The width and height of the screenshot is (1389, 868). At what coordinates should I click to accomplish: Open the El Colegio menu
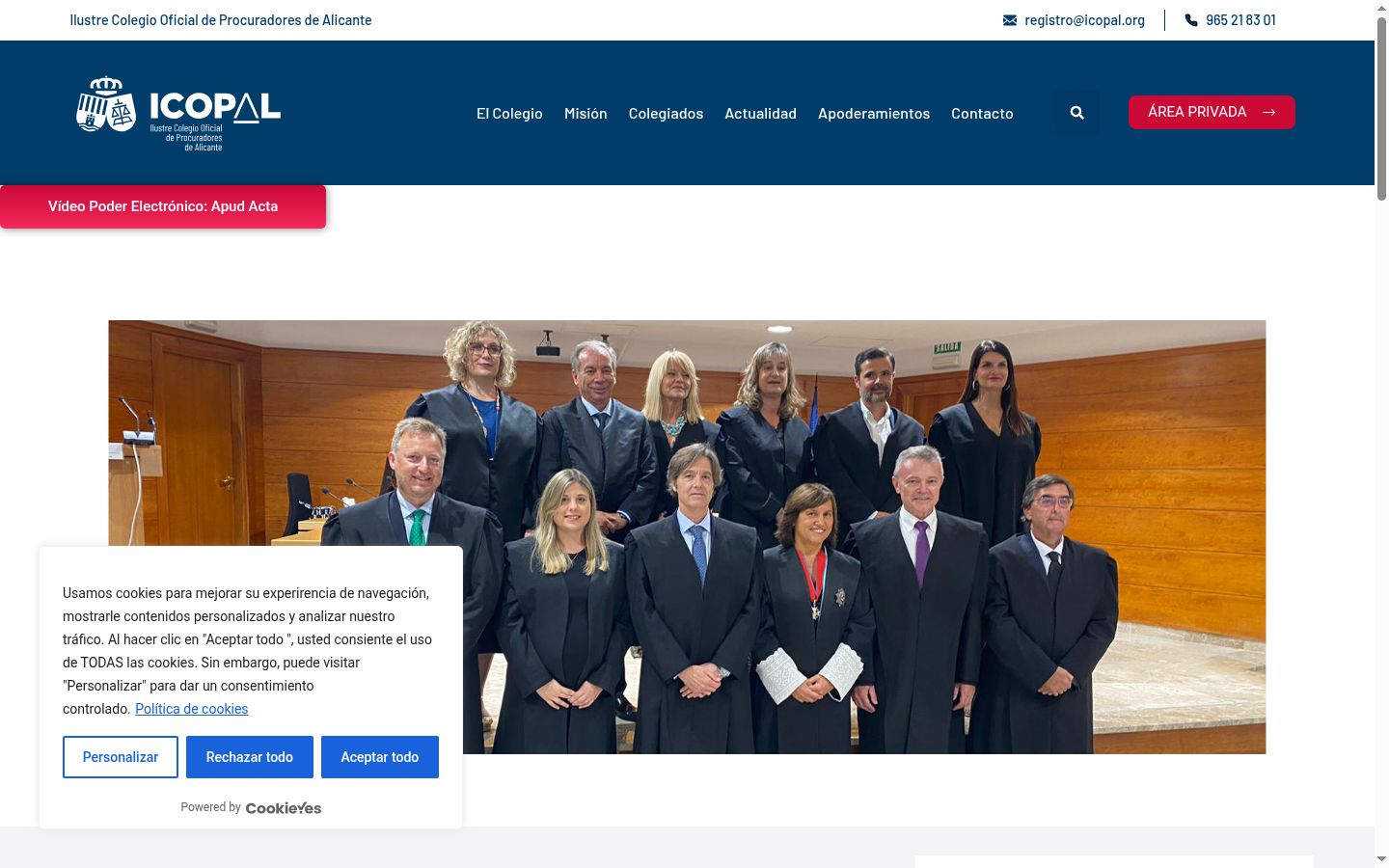click(509, 114)
